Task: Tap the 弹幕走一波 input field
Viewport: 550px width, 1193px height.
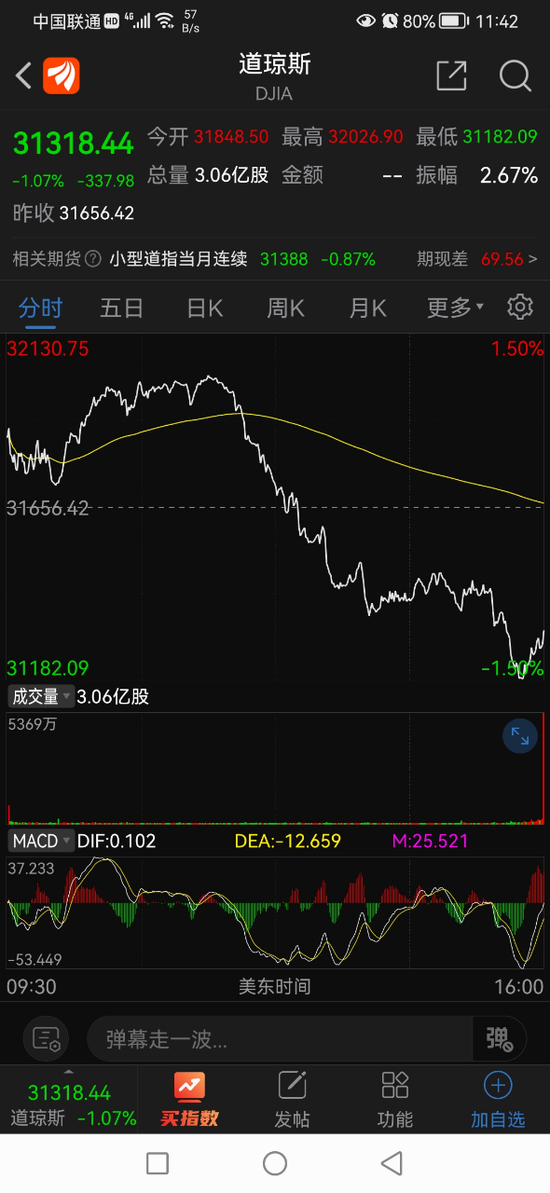Action: 281,1038
